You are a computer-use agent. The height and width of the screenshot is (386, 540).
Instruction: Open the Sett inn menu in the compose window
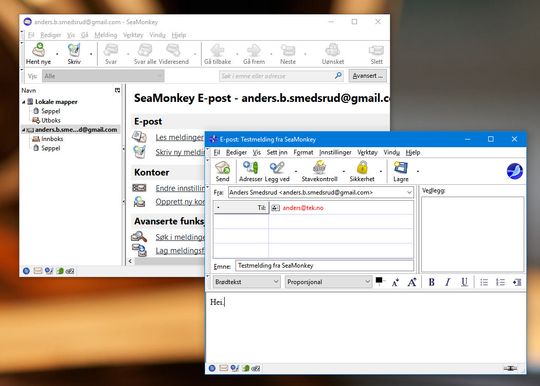(x=277, y=152)
